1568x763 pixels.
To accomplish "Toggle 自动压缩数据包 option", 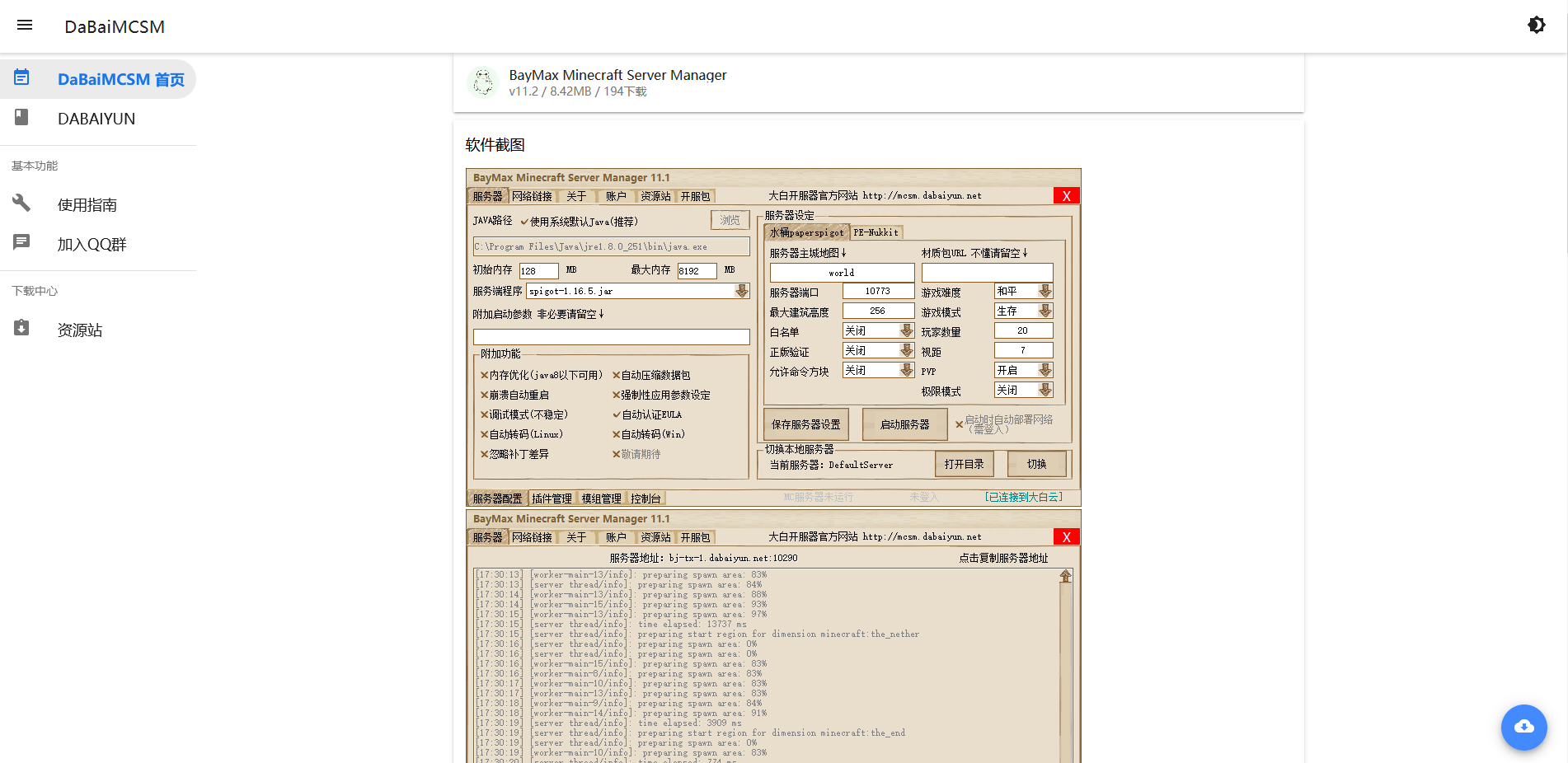I will coord(651,375).
